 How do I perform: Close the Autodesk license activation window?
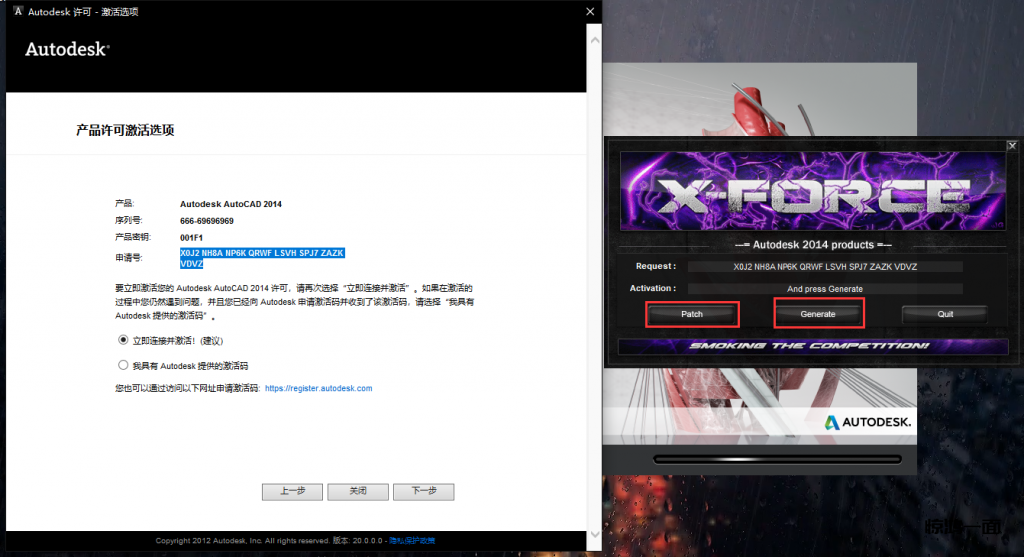pyautogui.click(x=588, y=12)
